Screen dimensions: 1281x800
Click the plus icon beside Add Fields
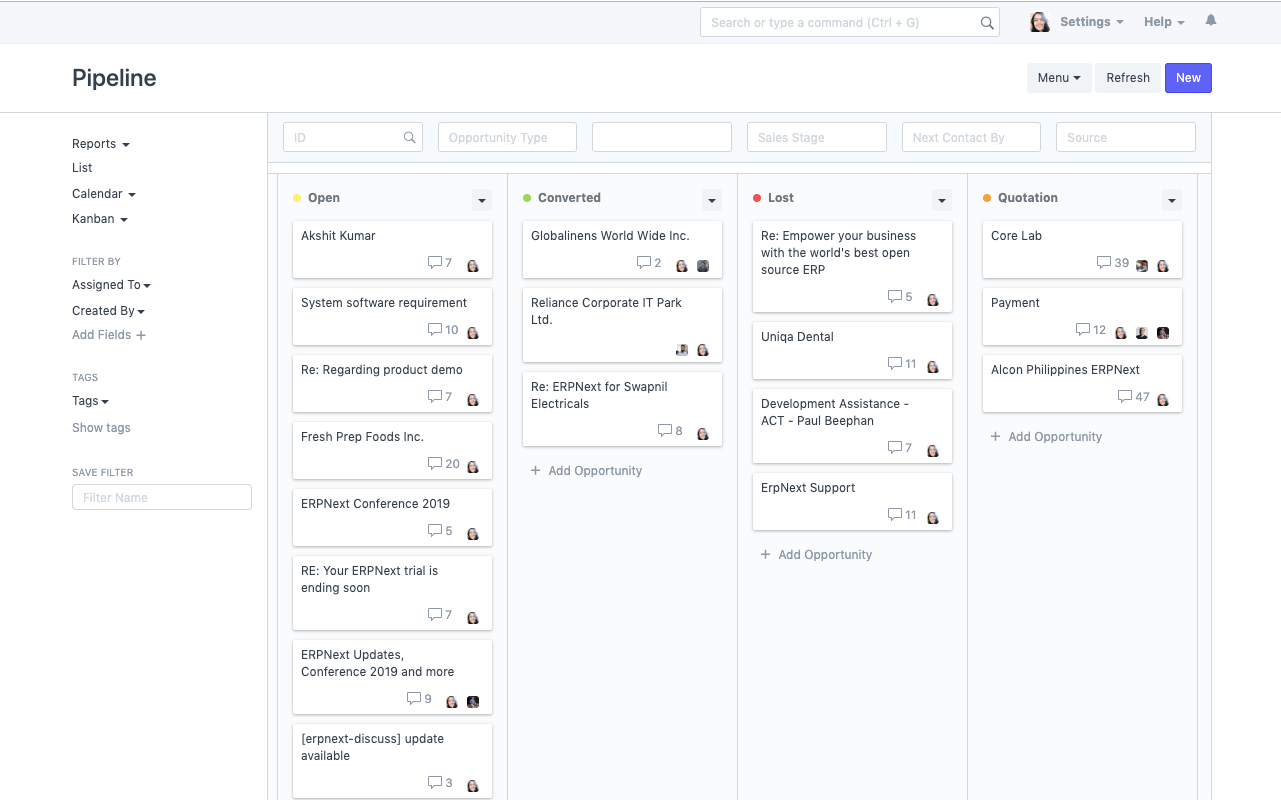(141, 336)
